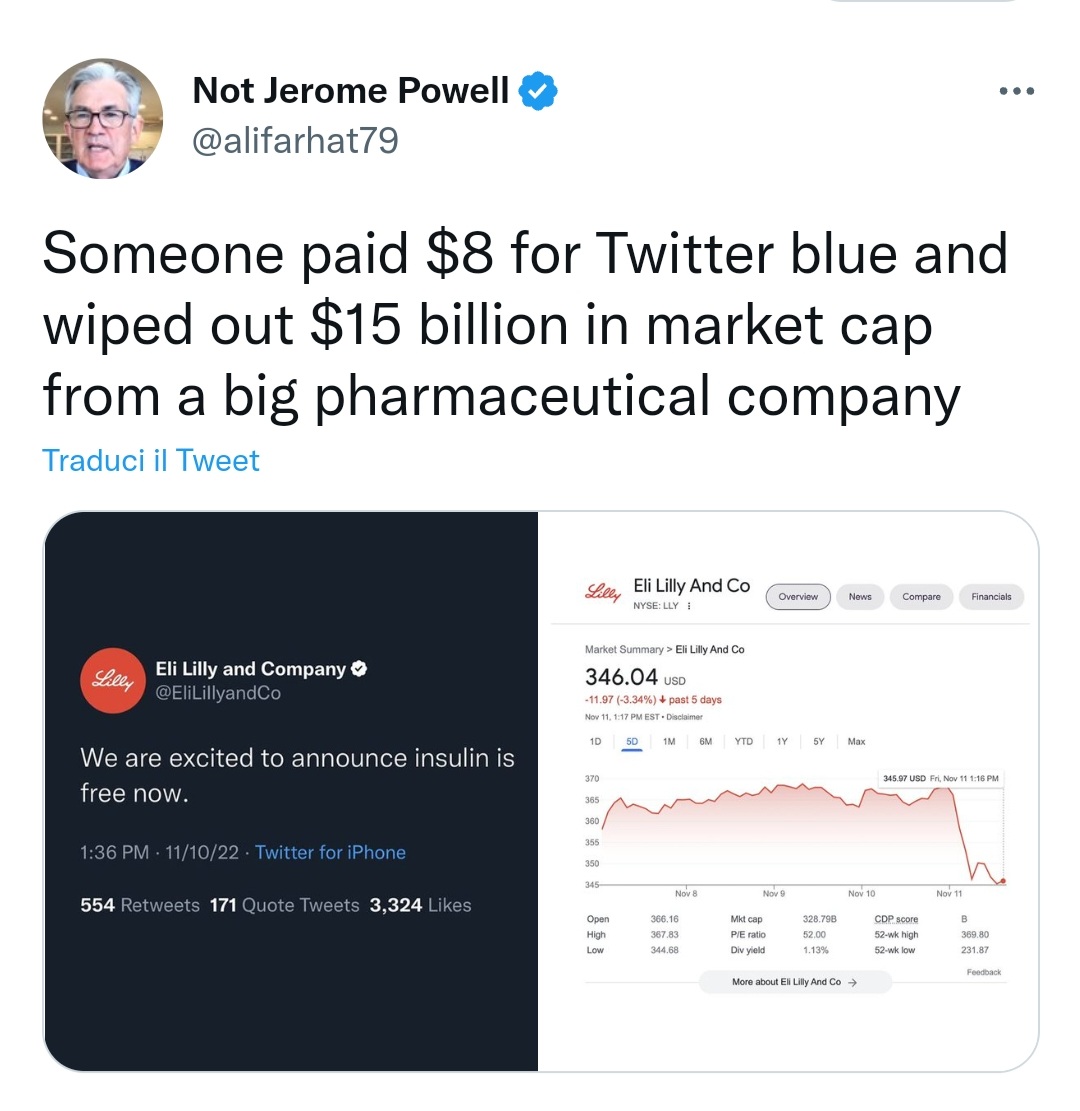Select the Overview tab
The image size is (1080, 1111).
pos(798,597)
